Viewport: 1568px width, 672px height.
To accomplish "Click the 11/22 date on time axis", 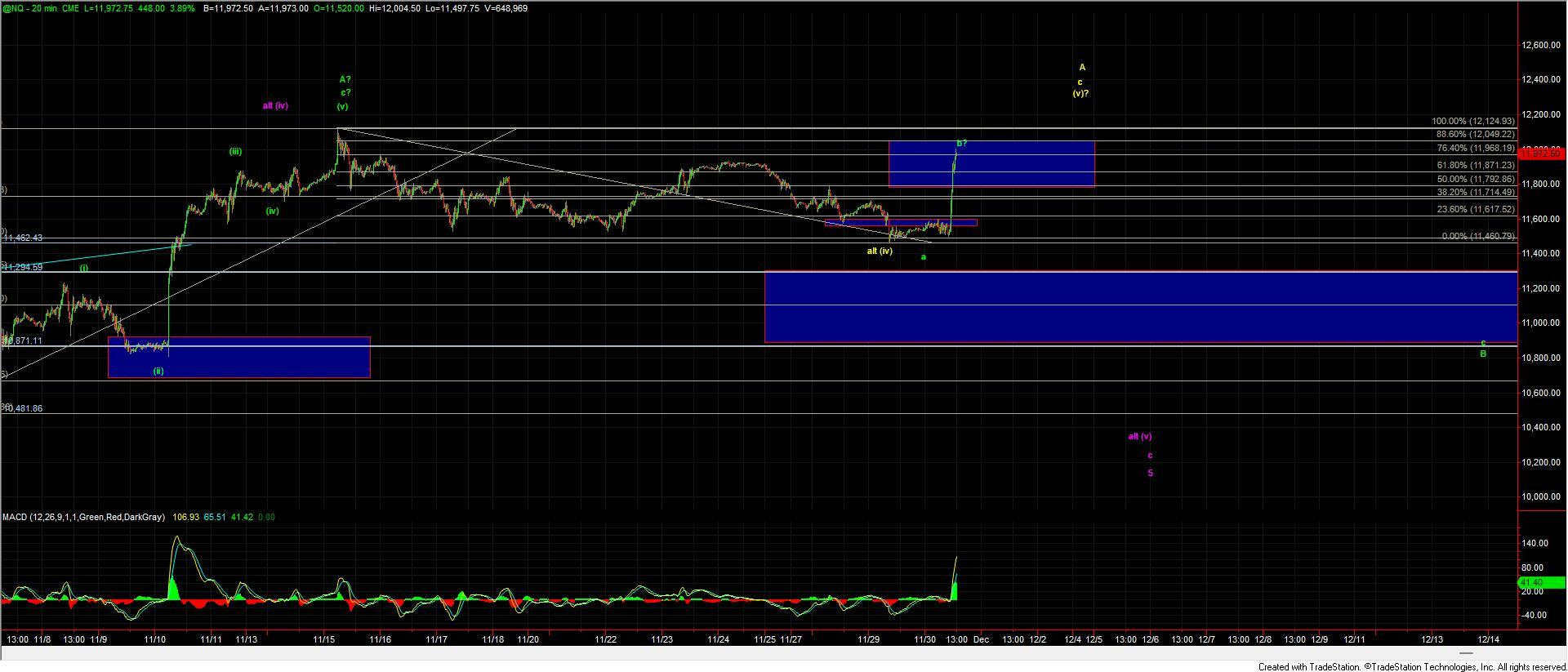I will click(x=606, y=639).
